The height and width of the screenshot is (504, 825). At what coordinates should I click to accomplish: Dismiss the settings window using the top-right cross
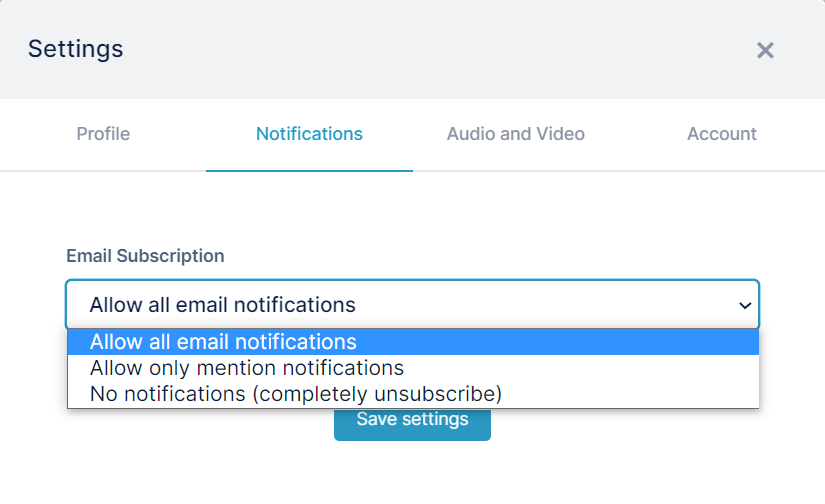point(765,51)
